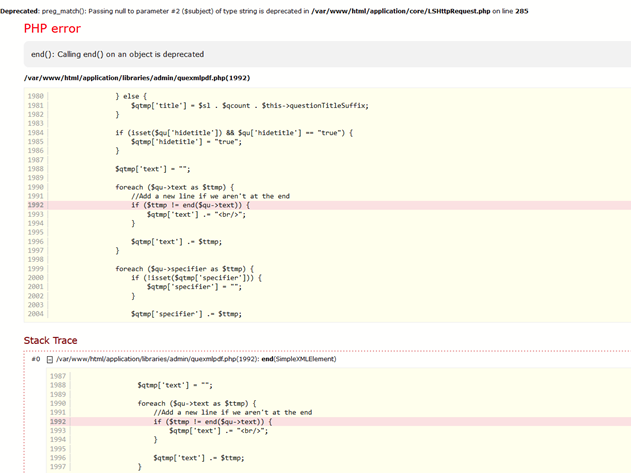Collapse stack trace frame #0 with minus icon
This screenshot has height=473, width=631.
pyautogui.click(x=49, y=359)
